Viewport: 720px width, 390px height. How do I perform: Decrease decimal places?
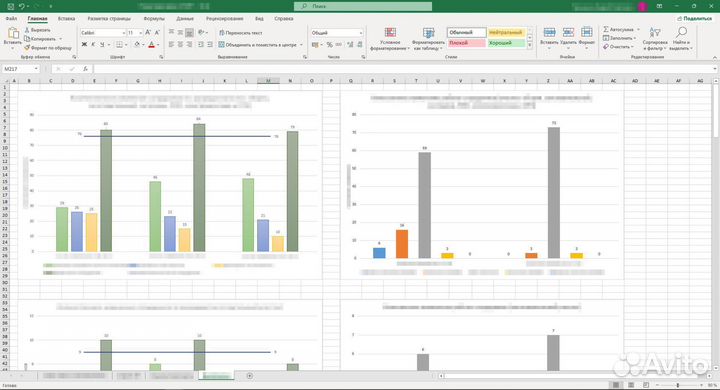click(x=359, y=45)
